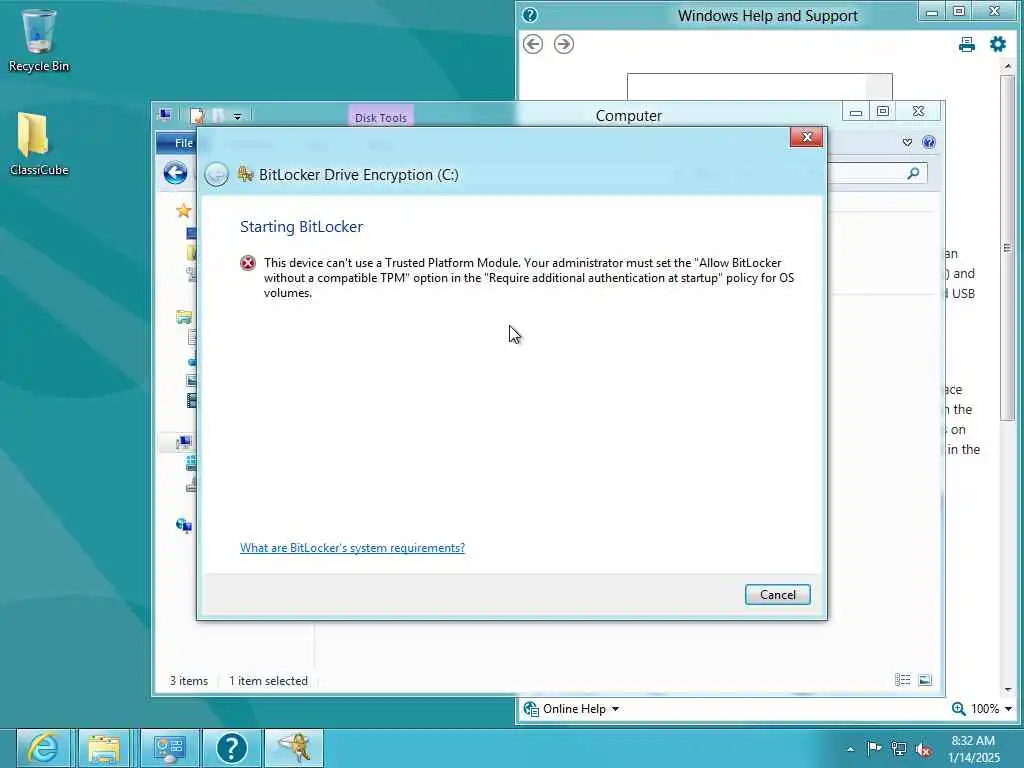Select the ClassiCube folder on desktop

point(39,144)
